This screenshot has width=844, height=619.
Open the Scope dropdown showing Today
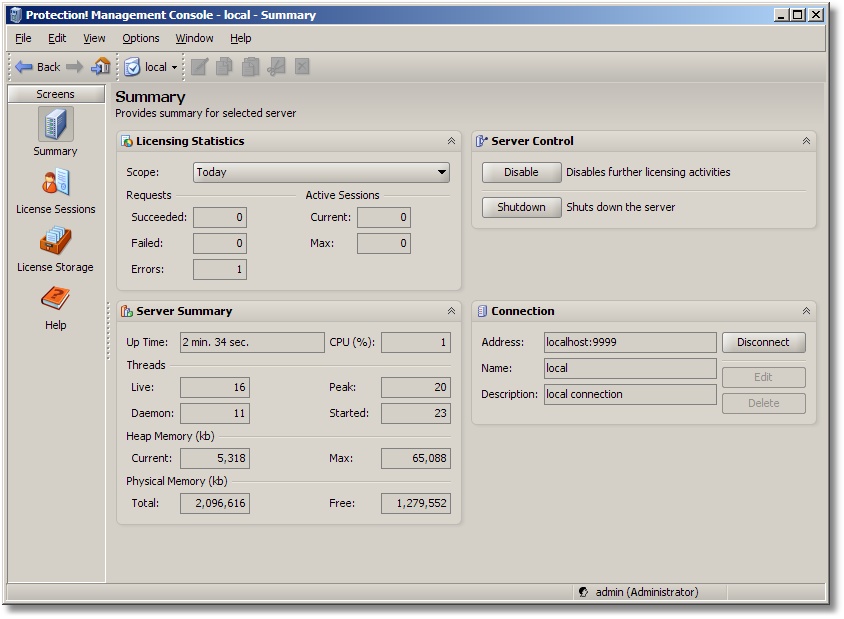(321, 172)
